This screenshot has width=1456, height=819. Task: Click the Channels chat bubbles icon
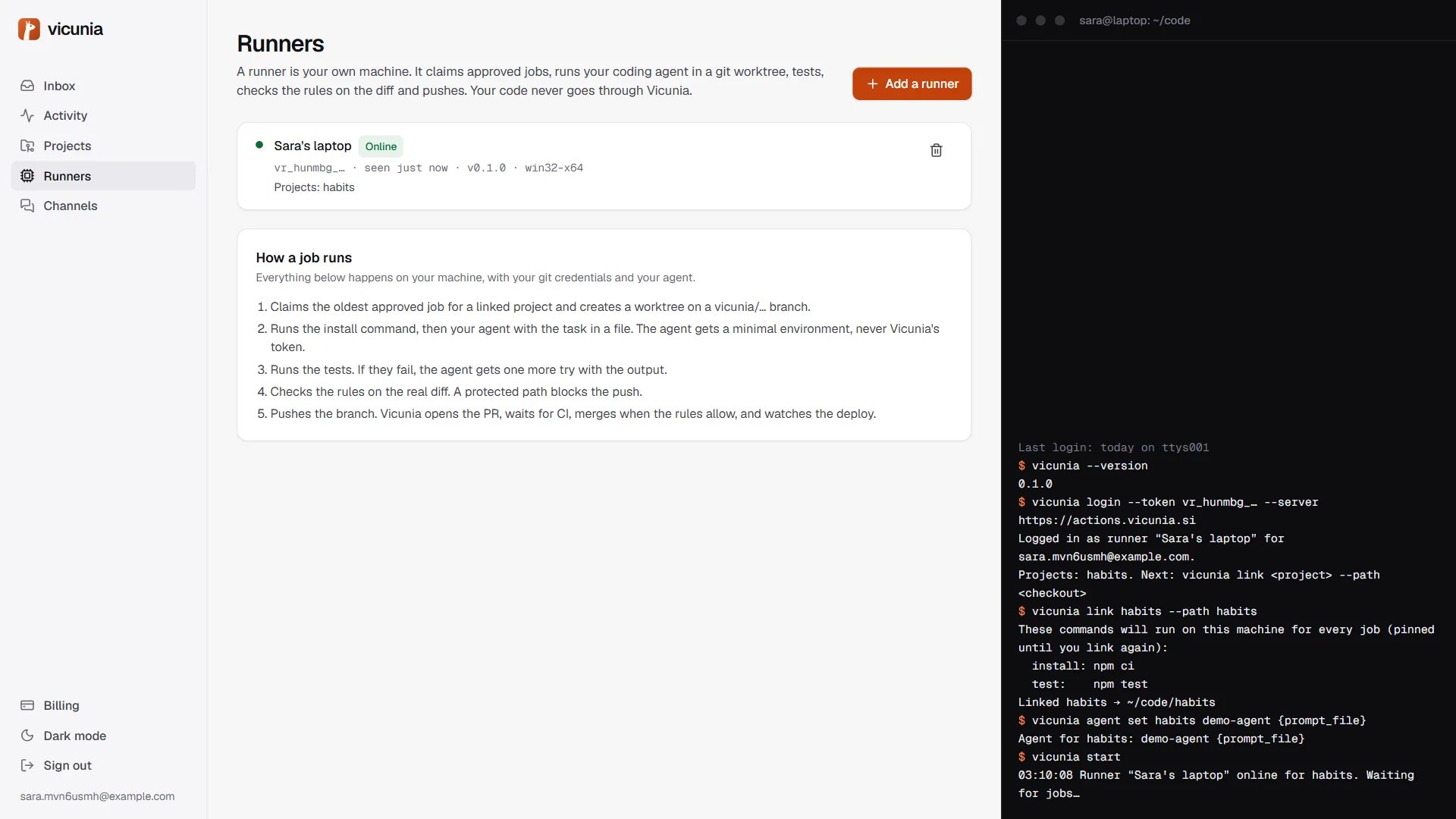pos(27,206)
